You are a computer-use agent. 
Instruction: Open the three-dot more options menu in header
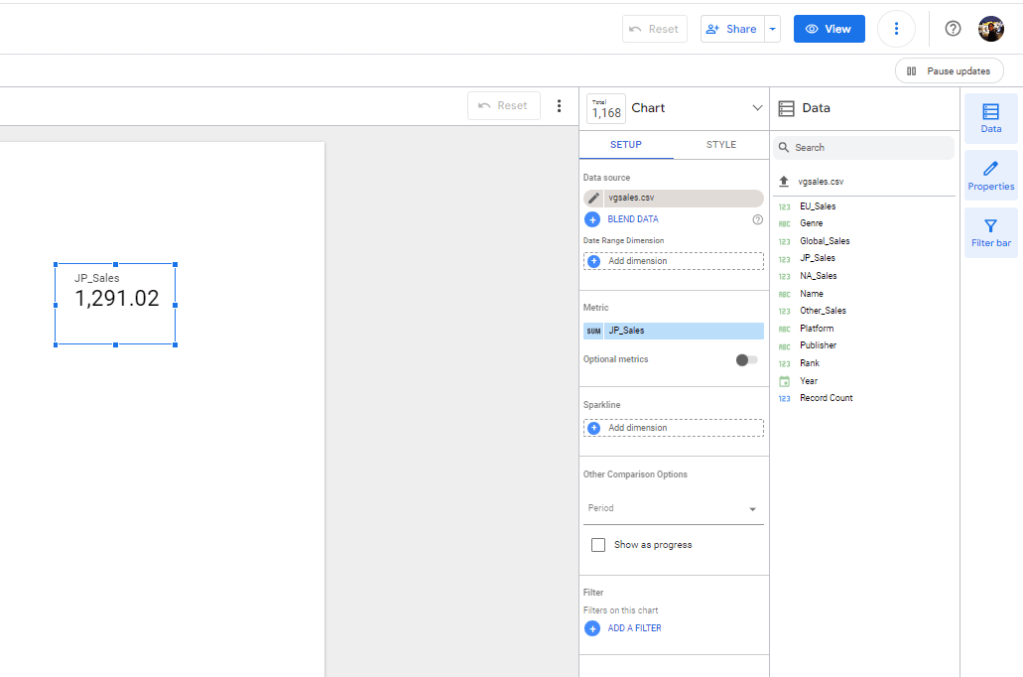[x=896, y=29]
